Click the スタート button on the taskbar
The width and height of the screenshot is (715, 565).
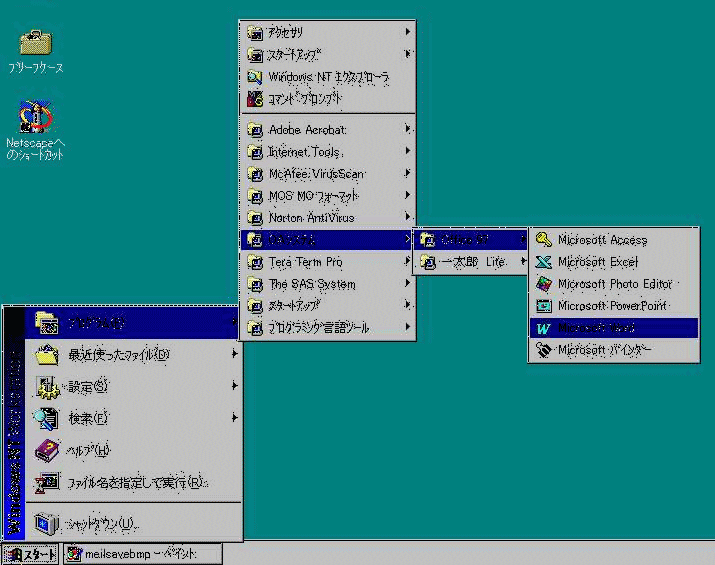tap(30, 554)
